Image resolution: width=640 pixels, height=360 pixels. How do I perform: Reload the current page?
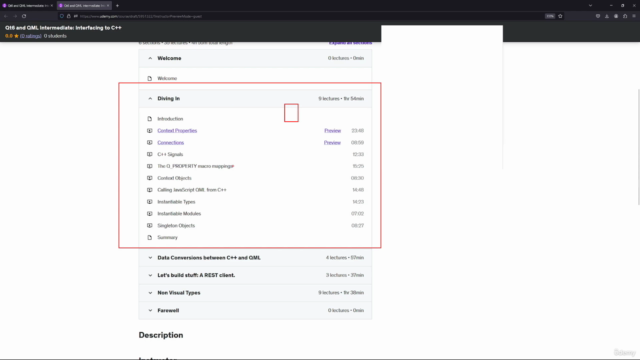click(24, 16)
